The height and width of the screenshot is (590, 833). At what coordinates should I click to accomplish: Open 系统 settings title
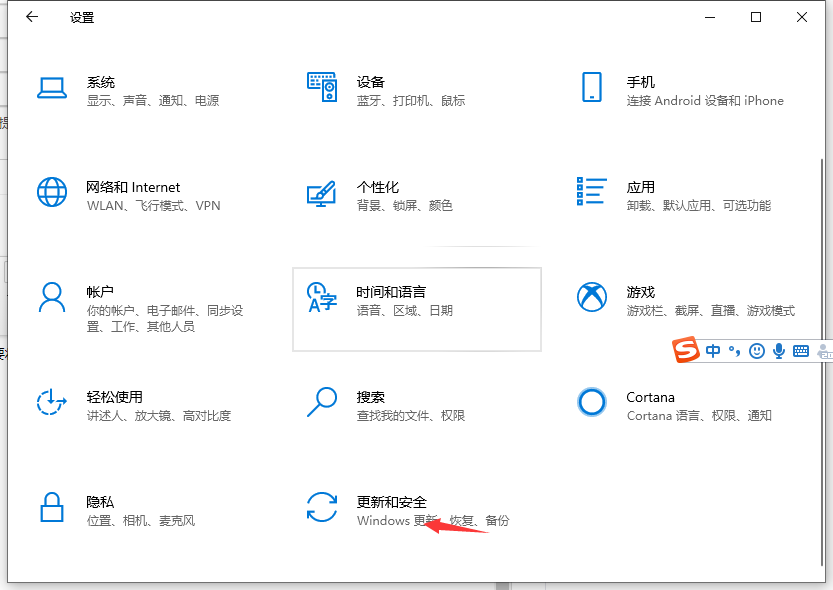tap(100, 82)
